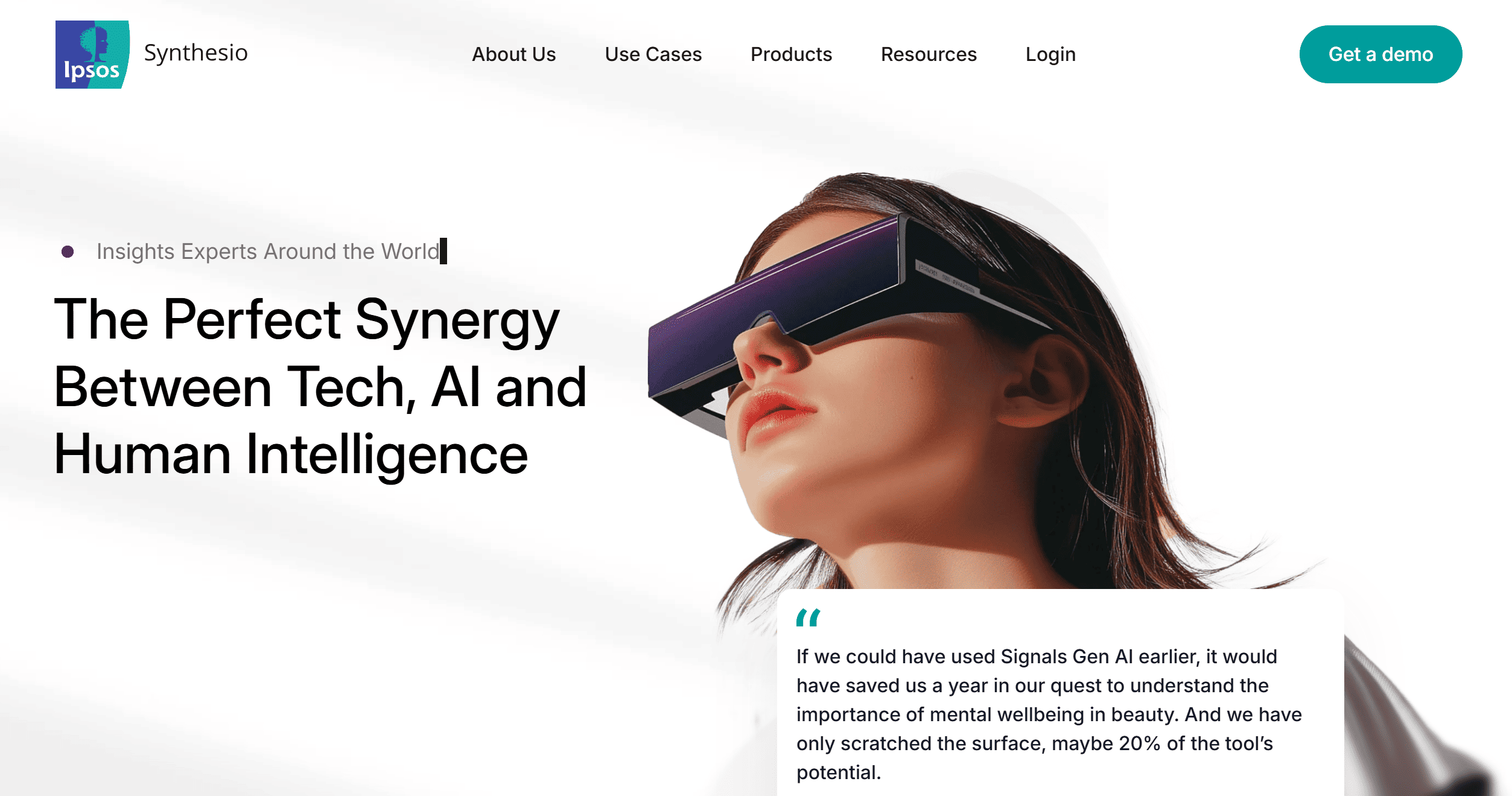Image resolution: width=1512 pixels, height=796 pixels.
Task: Click the word Ipsos inside the logo
Action: click(x=92, y=71)
